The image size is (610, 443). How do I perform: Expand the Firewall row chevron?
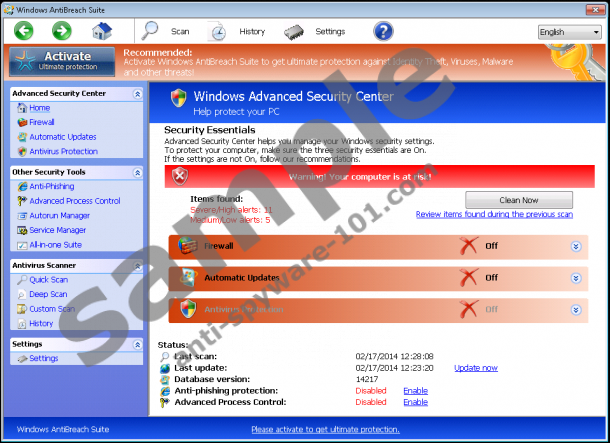(575, 247)
